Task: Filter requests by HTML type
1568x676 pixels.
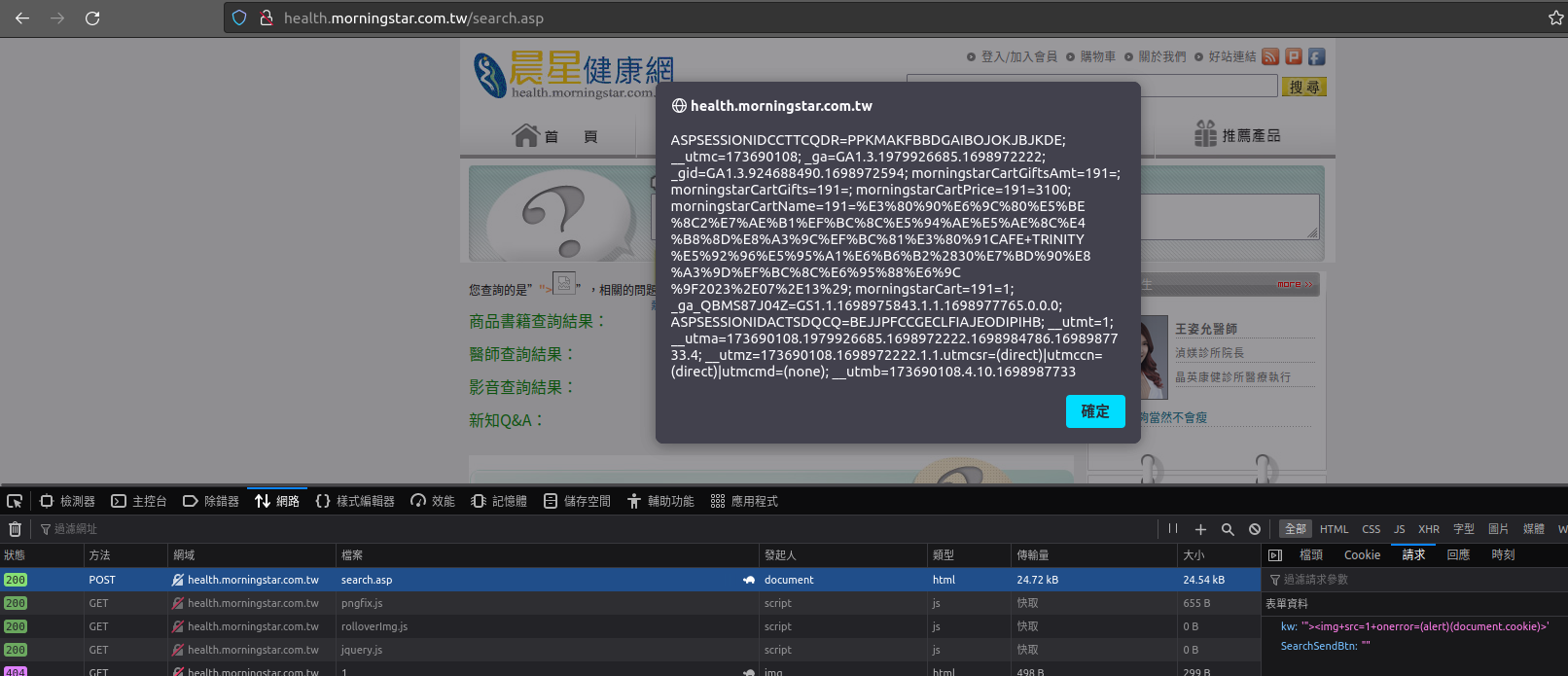Action: pyautogui.click(x=1334, y=529)
